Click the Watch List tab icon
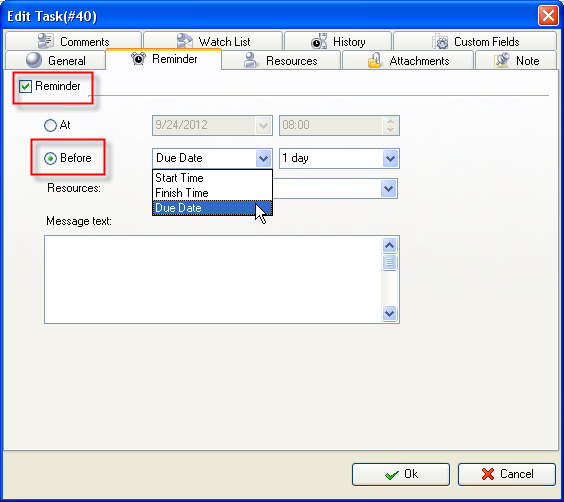This screenshot has height=502, width=564. coord(185,41)
